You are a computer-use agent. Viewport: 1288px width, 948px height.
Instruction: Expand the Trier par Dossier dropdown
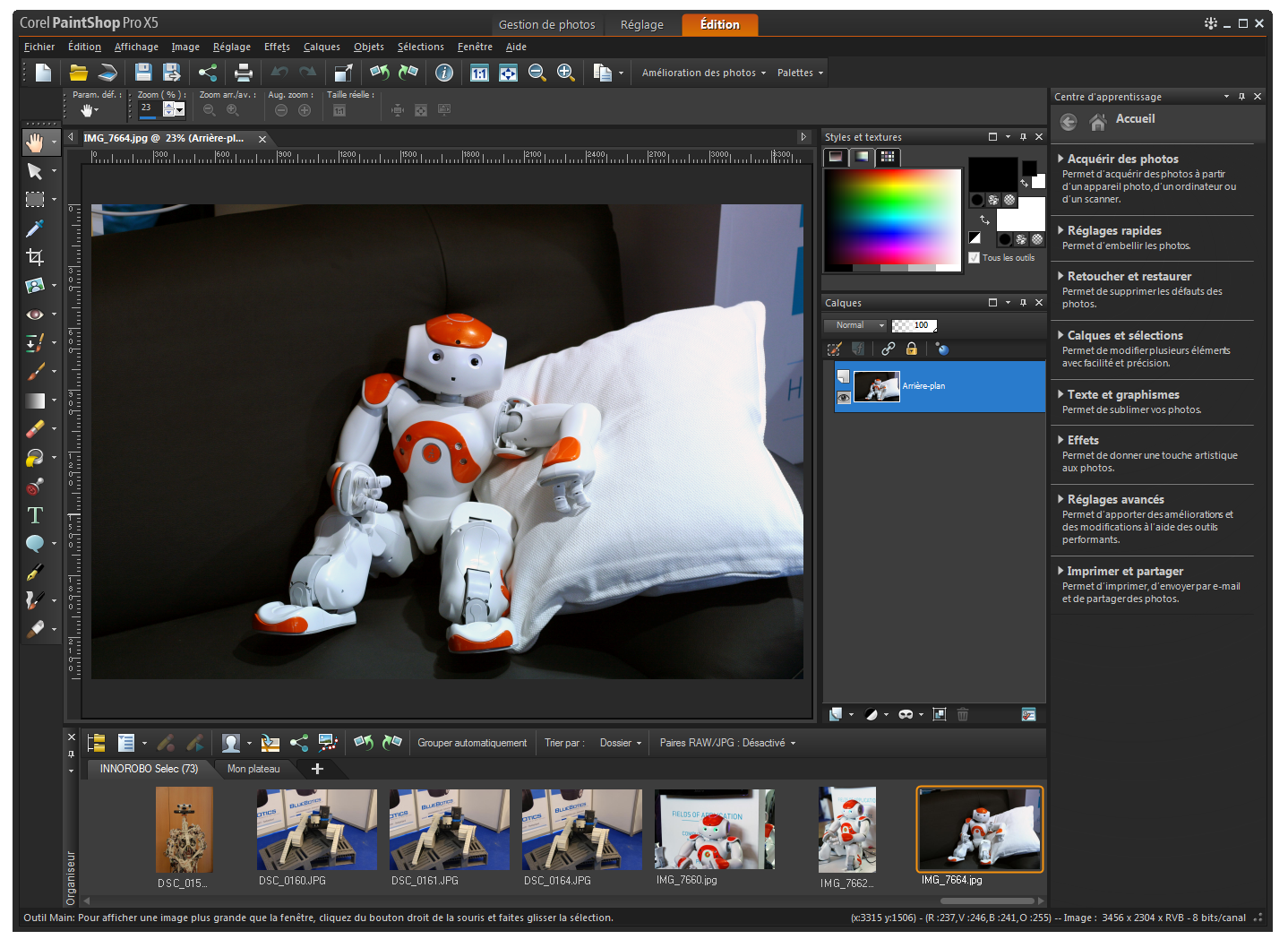pos(620,743)
